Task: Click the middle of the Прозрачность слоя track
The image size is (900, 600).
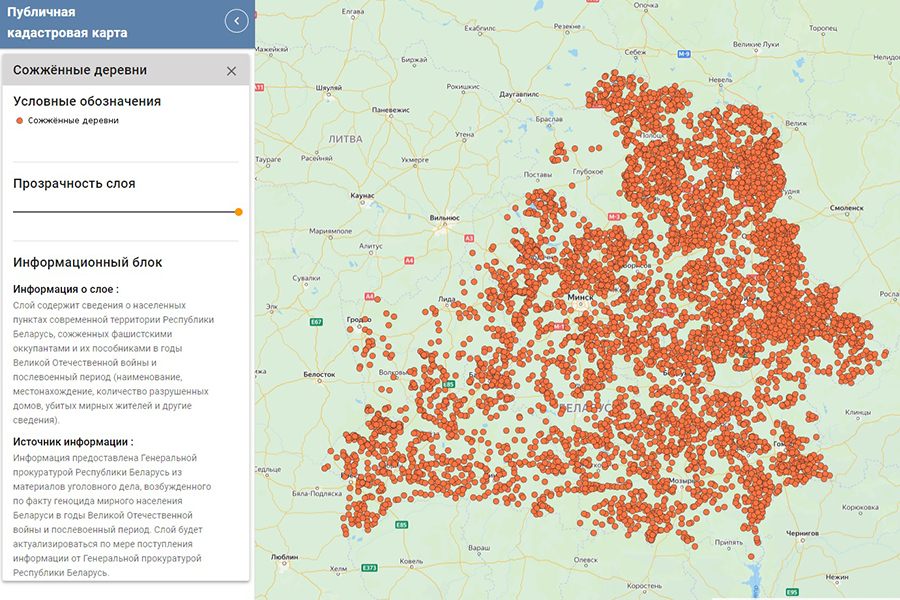Action: pos(125,211)
